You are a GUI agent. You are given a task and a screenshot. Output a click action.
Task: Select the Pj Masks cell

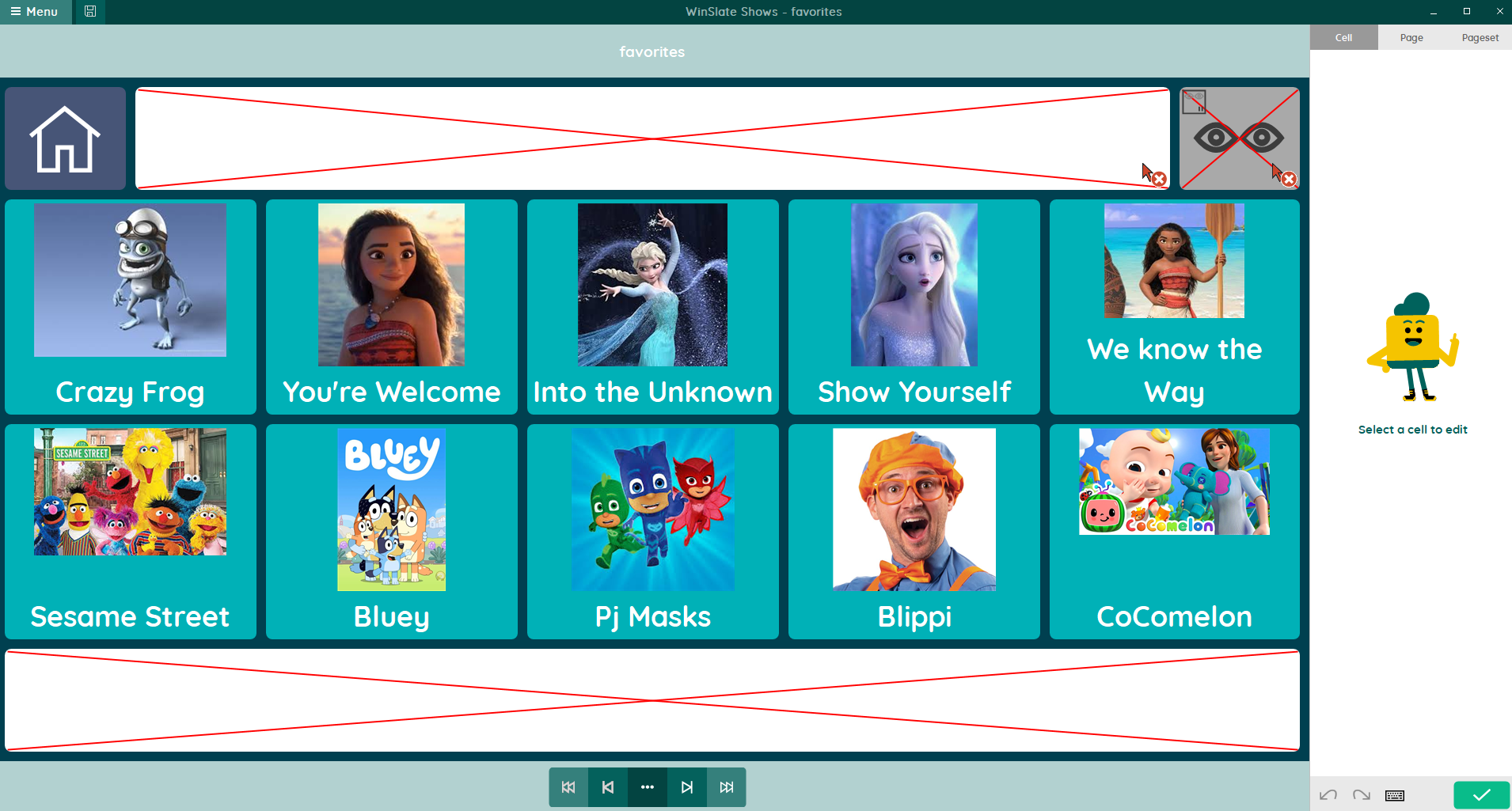coord(653,532)
